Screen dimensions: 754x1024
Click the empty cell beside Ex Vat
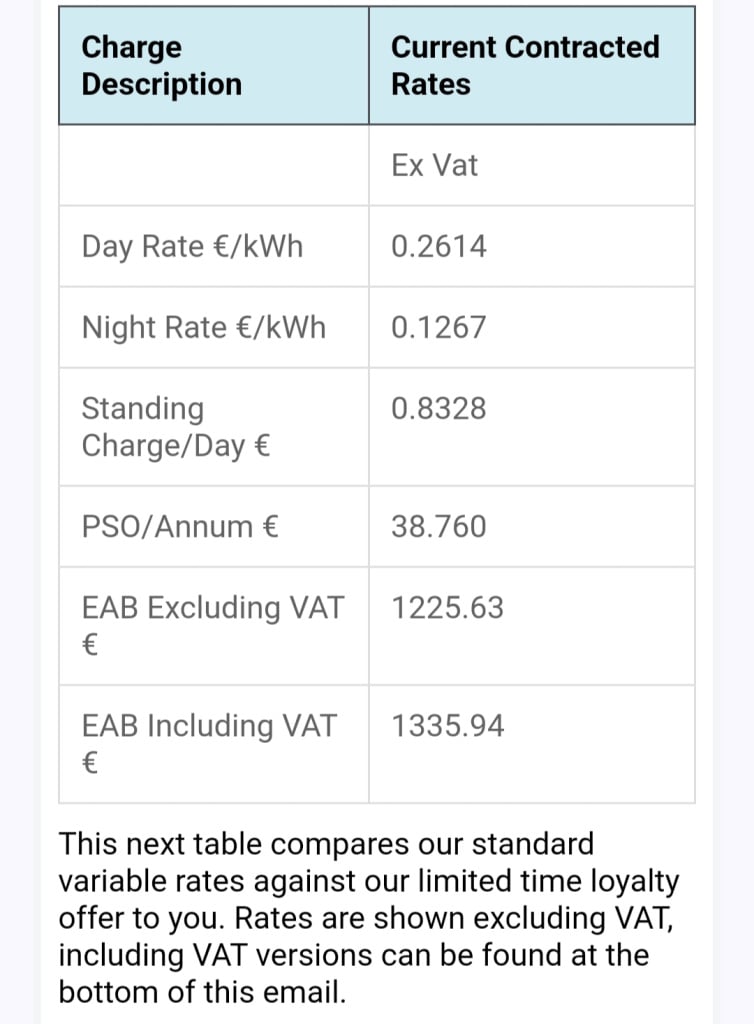point(213,165)
